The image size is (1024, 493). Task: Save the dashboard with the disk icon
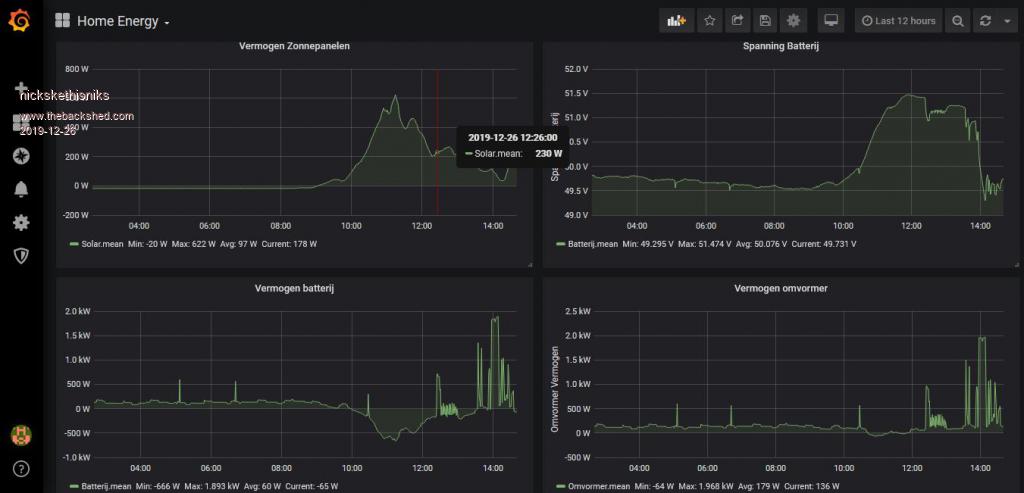point(765,20)
